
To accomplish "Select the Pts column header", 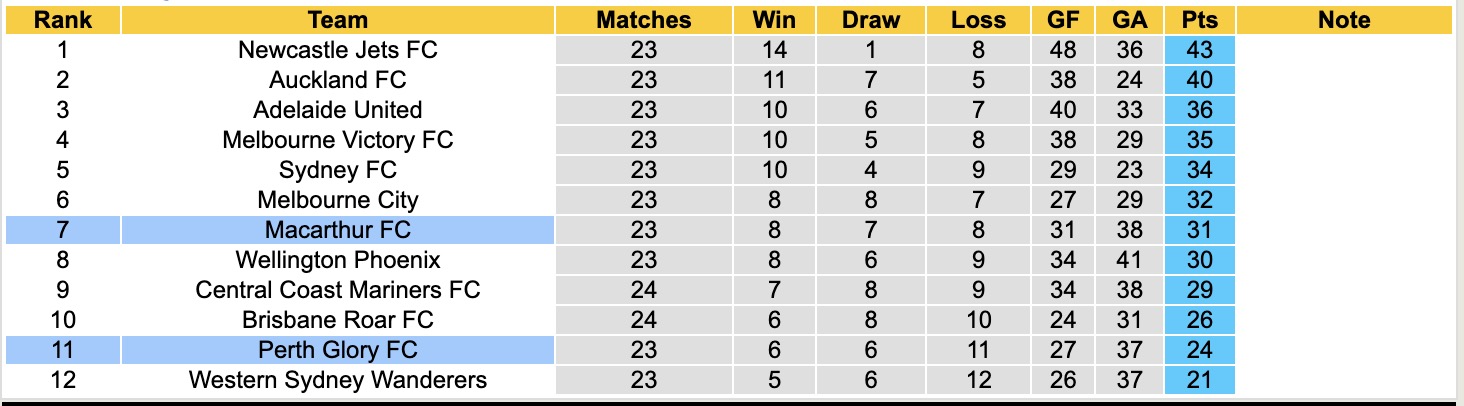I will point(1199,20).
